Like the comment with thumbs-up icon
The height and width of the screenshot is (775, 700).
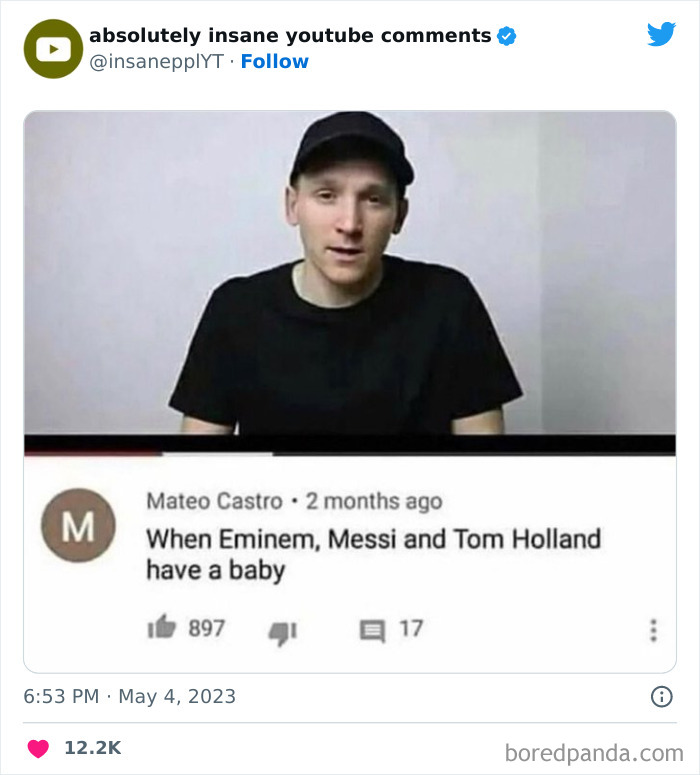tap(161, 629)
